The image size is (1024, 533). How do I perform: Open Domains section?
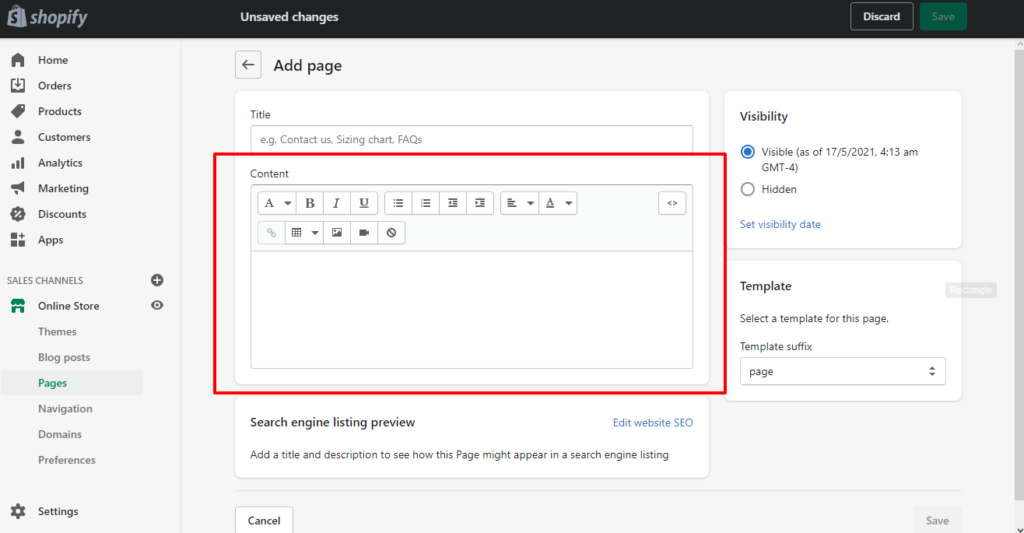[60, 434]
